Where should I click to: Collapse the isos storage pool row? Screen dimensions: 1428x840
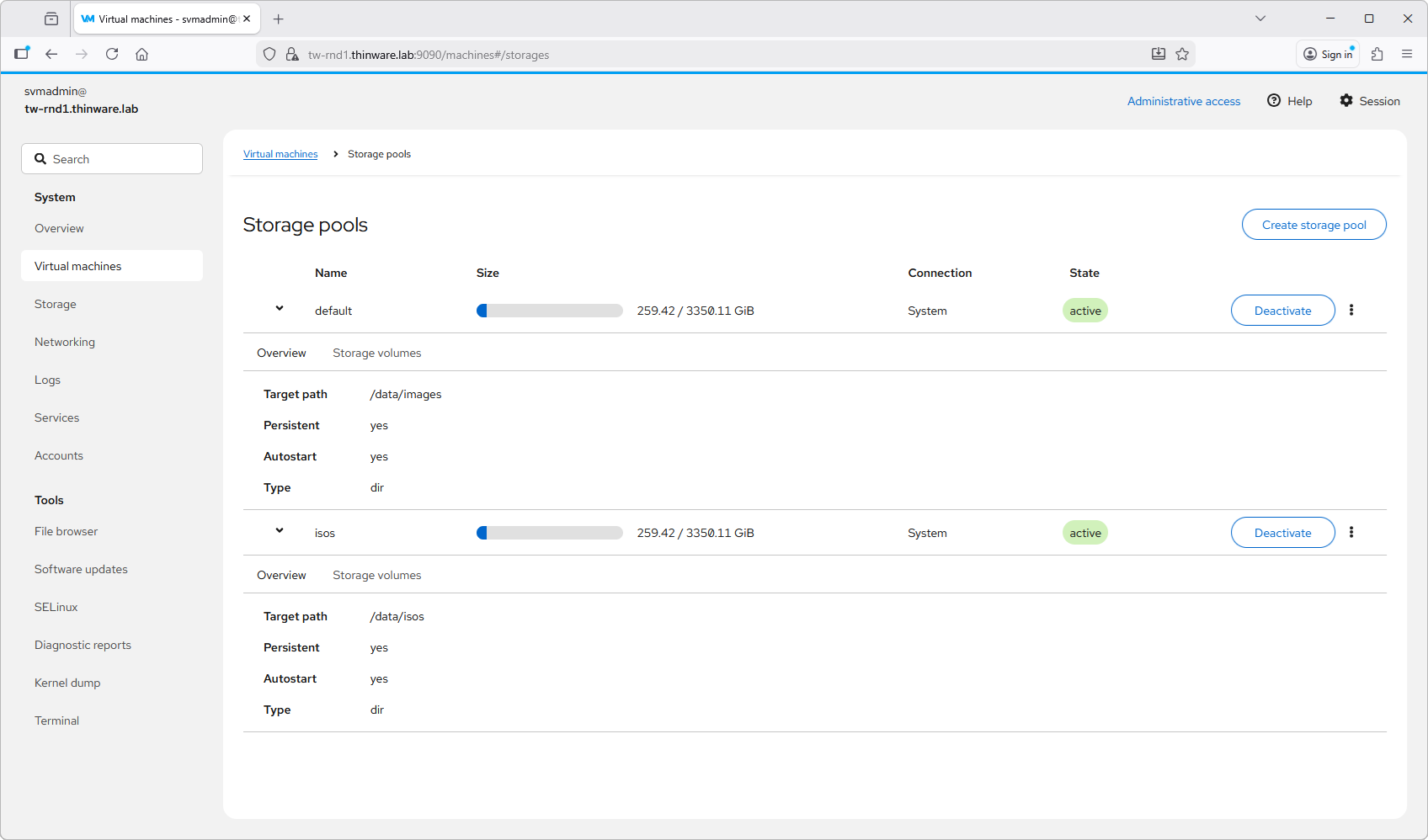click(x=280, y=531)
